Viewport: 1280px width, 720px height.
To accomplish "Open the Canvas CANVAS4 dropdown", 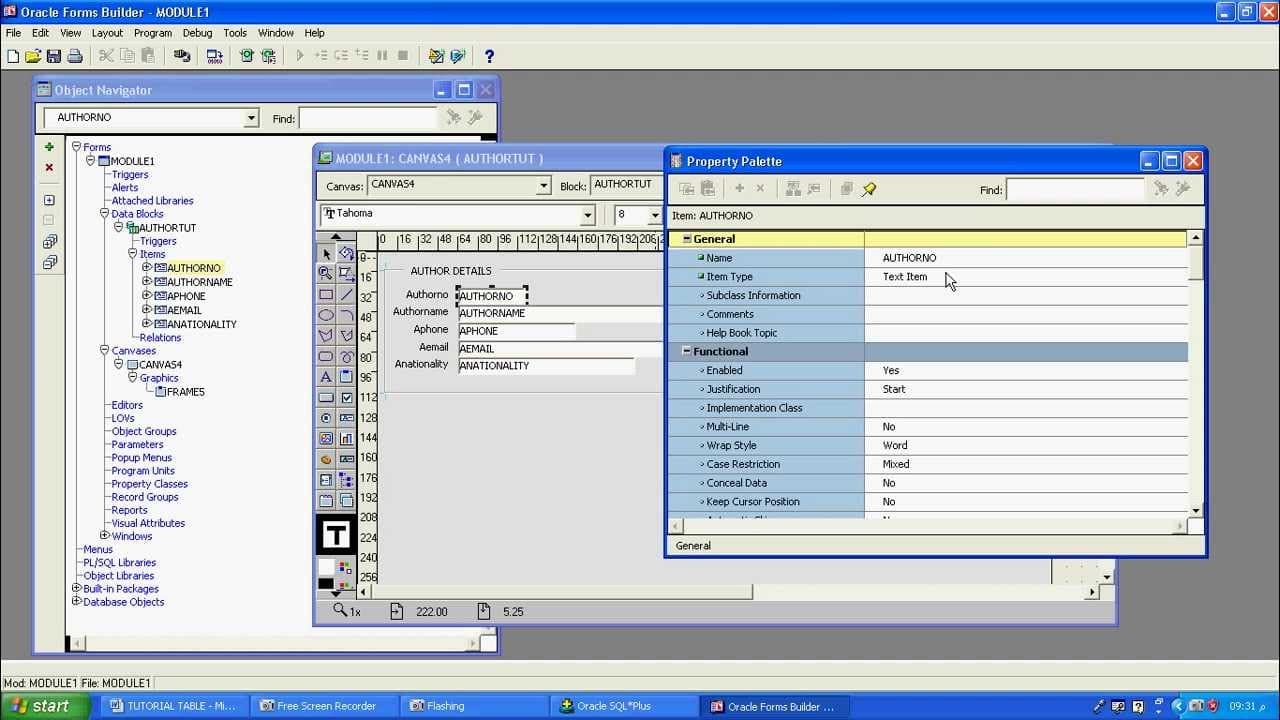I will point(543,185).
